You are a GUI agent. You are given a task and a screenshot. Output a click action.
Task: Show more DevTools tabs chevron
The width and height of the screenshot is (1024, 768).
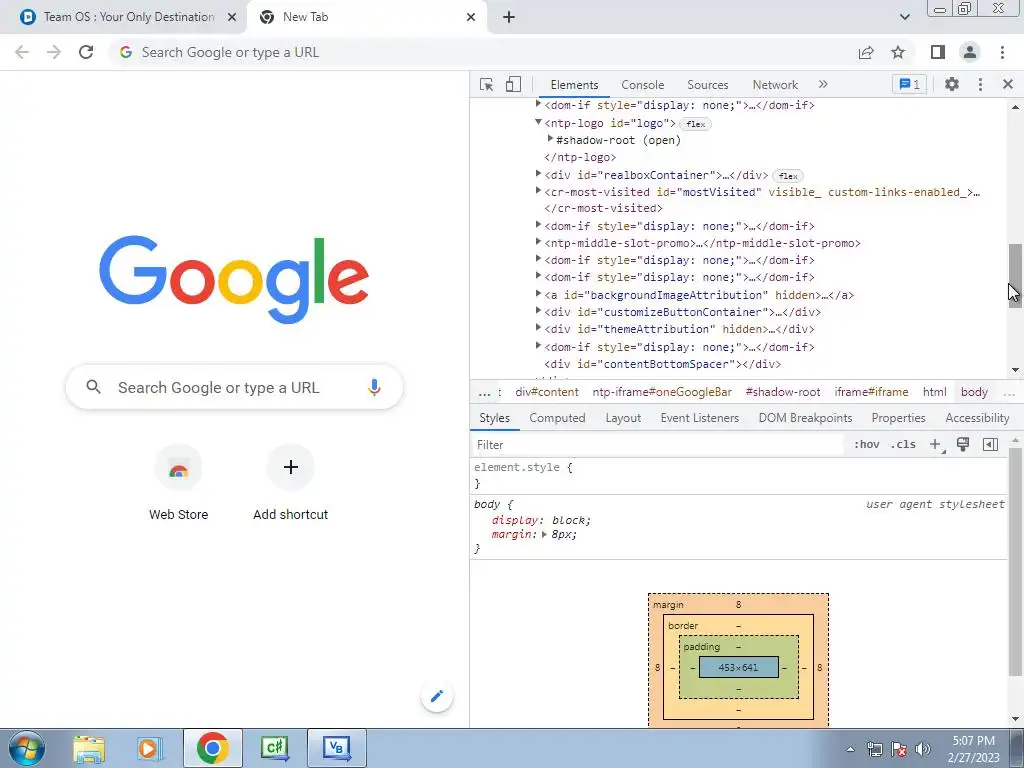823,84
